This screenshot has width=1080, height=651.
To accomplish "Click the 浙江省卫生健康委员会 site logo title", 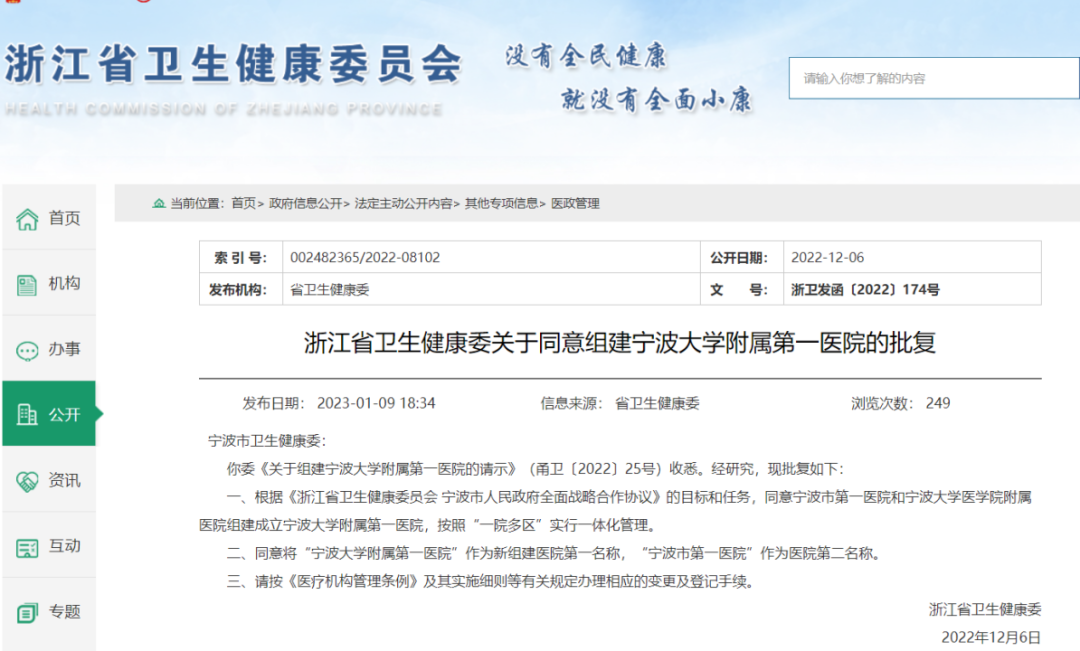I will (x=233, y=65).
